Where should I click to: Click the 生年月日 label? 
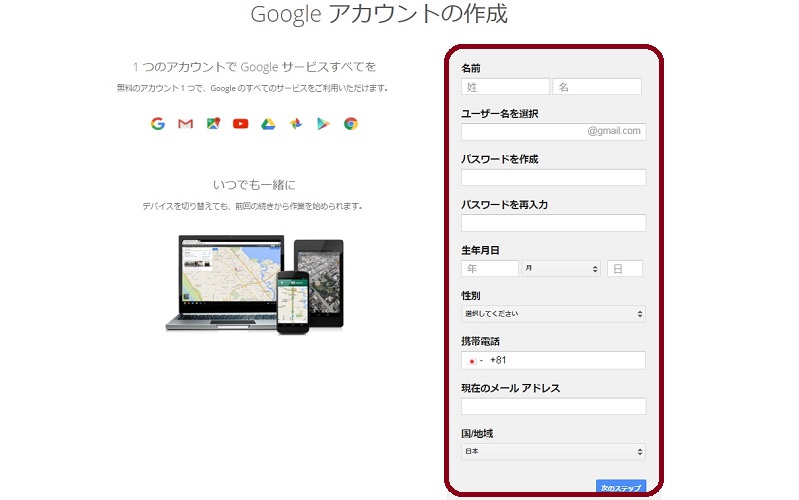[480, 250]
